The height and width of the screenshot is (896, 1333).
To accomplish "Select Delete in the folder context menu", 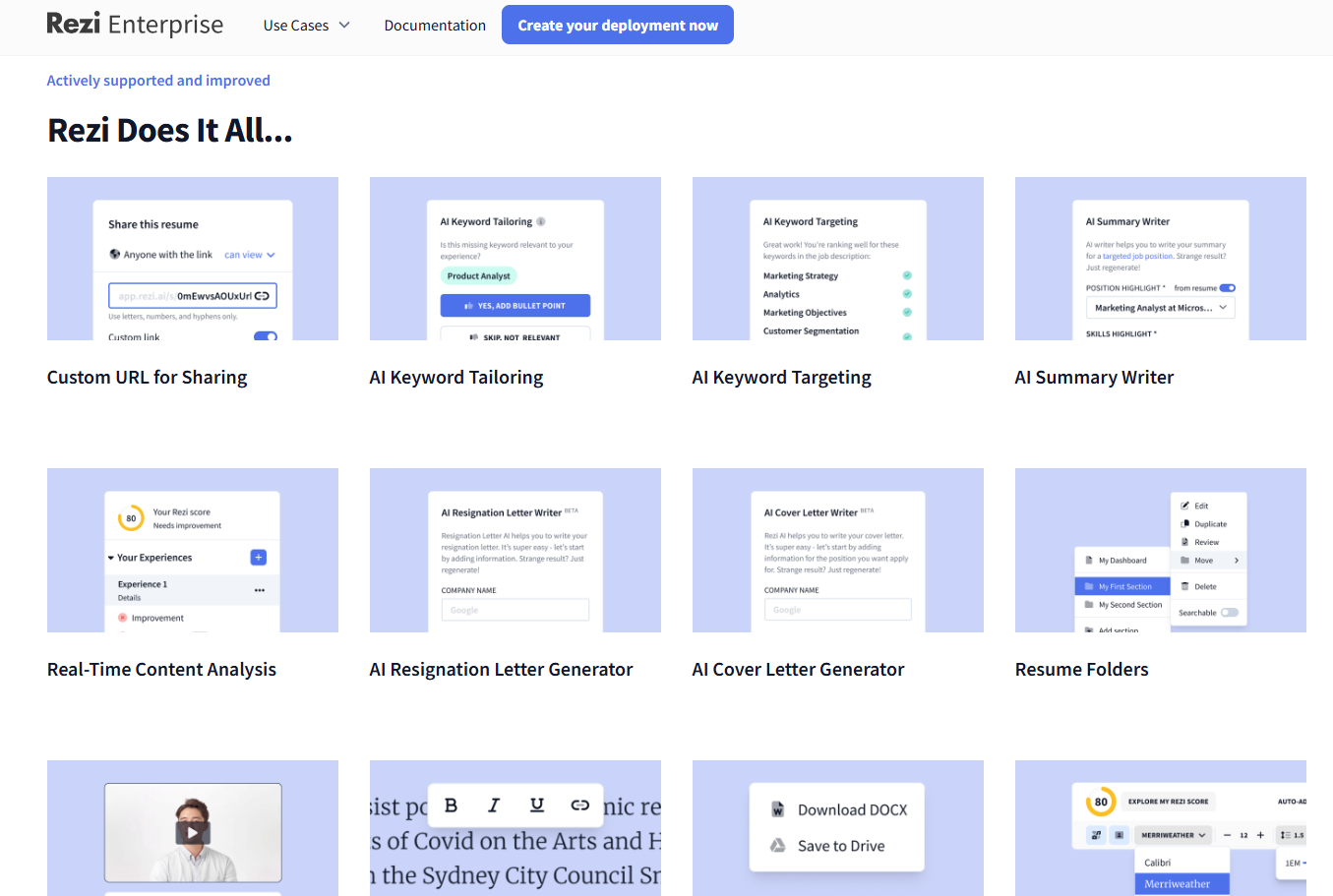I will pos(1198,586).
